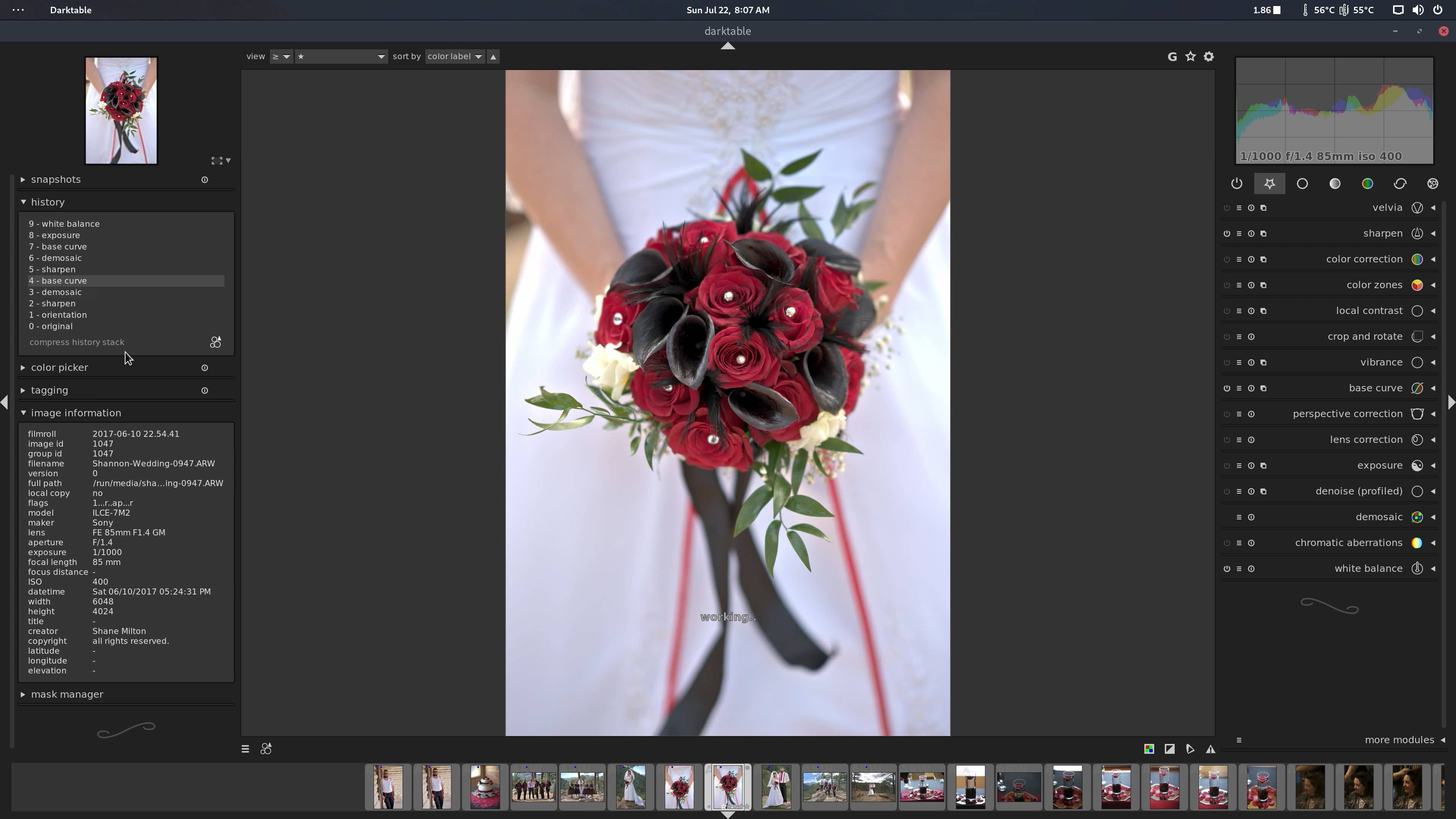
Task: Expand the mask manager panel
Action: [67, 694]
